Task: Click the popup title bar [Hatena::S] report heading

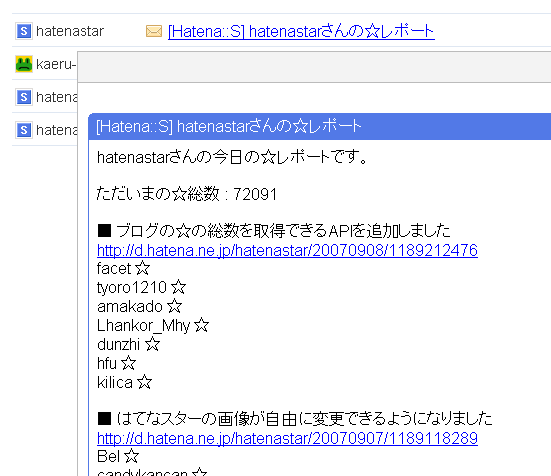Action: point(229,126)
